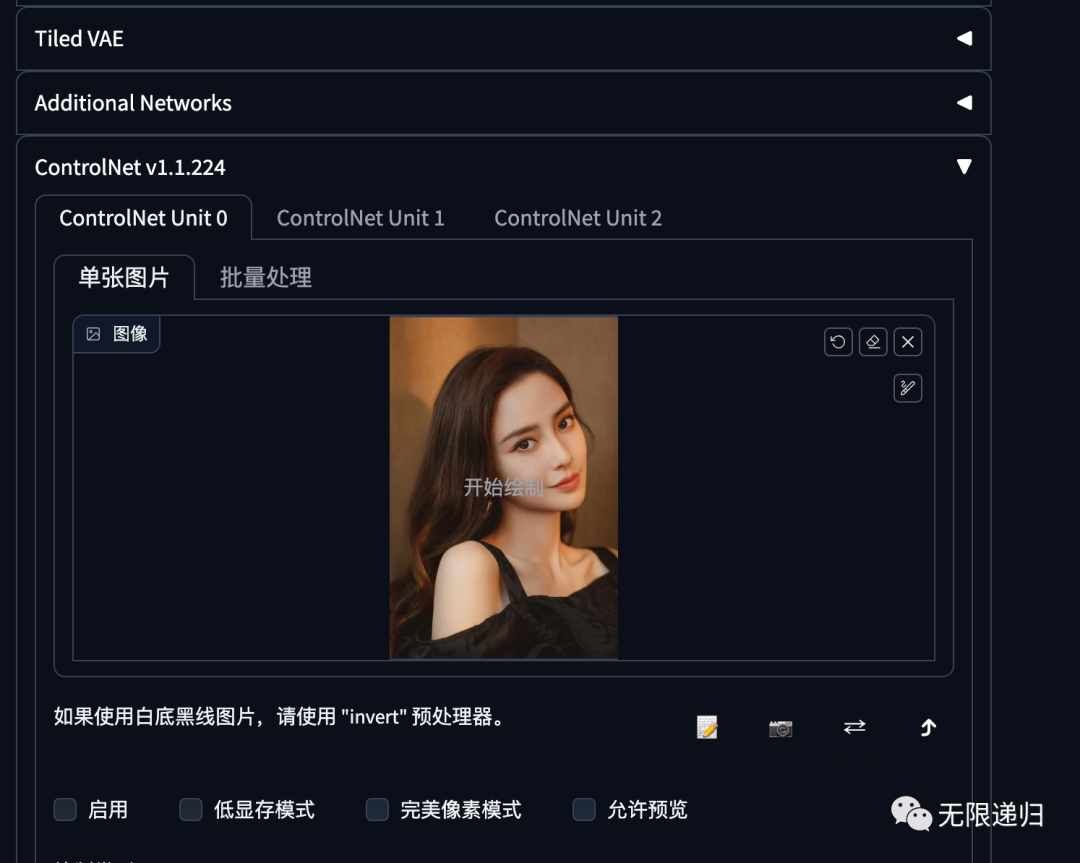Switch to the 批量处理 tab

(x=266, y=277)
